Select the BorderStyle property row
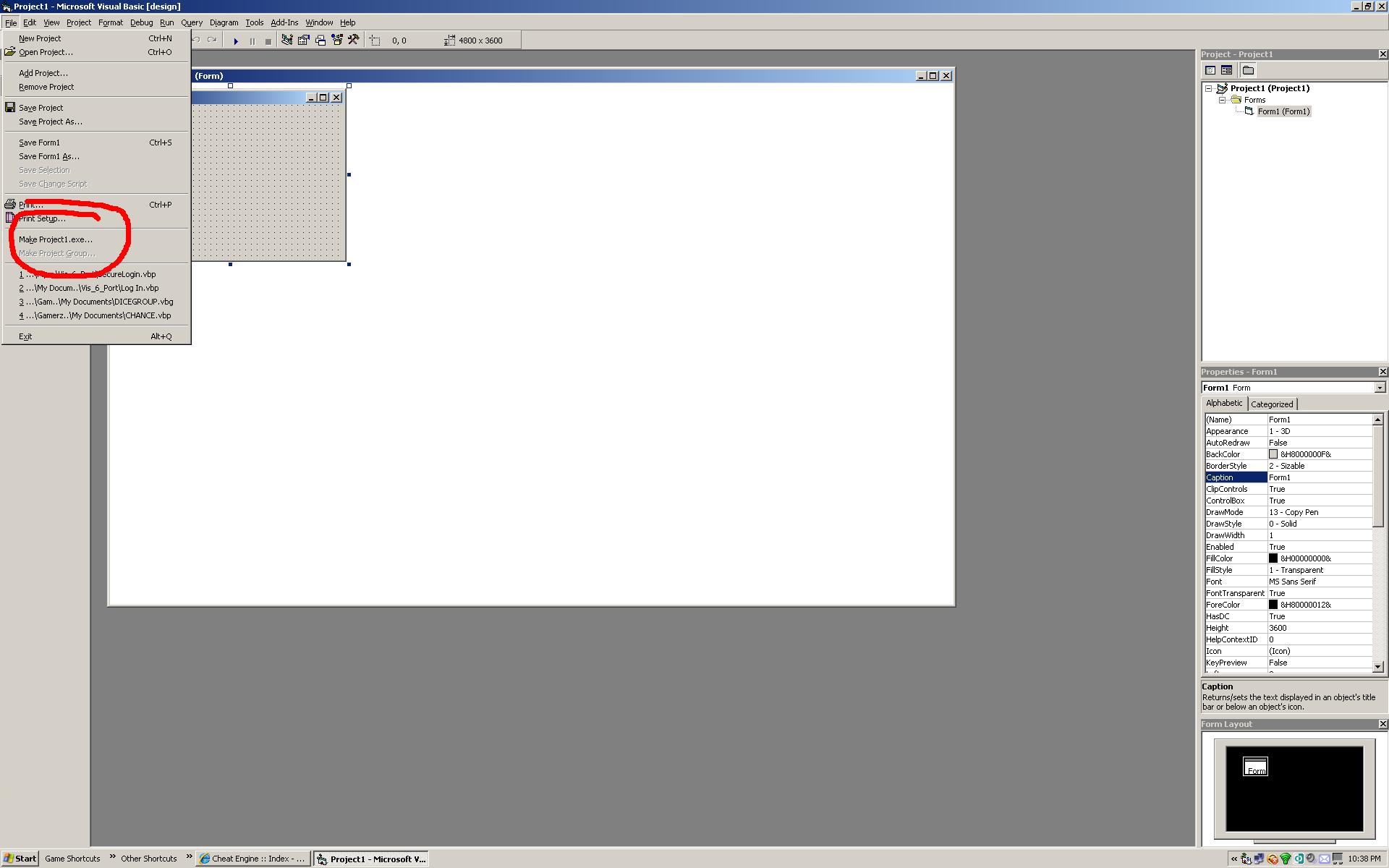This screenshot has width=1389, height=868. coord(1288,466)
